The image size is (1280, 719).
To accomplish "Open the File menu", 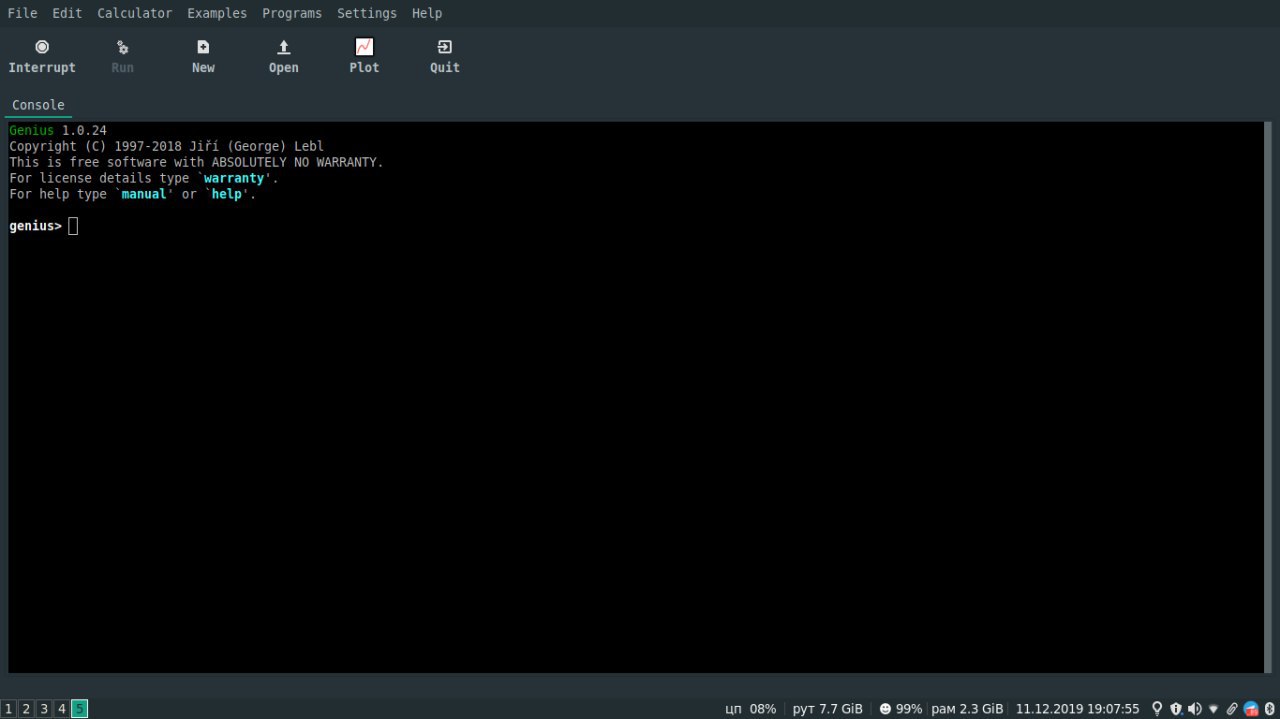I will point(22,13).
